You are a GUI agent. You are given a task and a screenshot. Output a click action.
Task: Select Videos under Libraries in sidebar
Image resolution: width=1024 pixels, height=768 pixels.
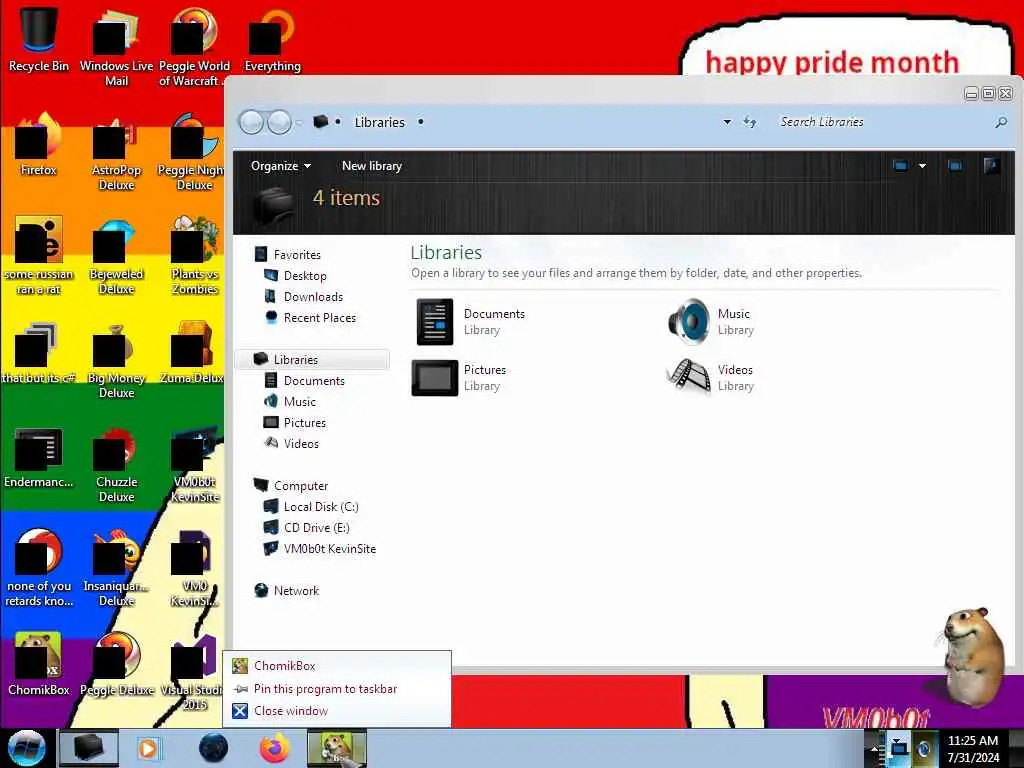(x=301, y=443)
